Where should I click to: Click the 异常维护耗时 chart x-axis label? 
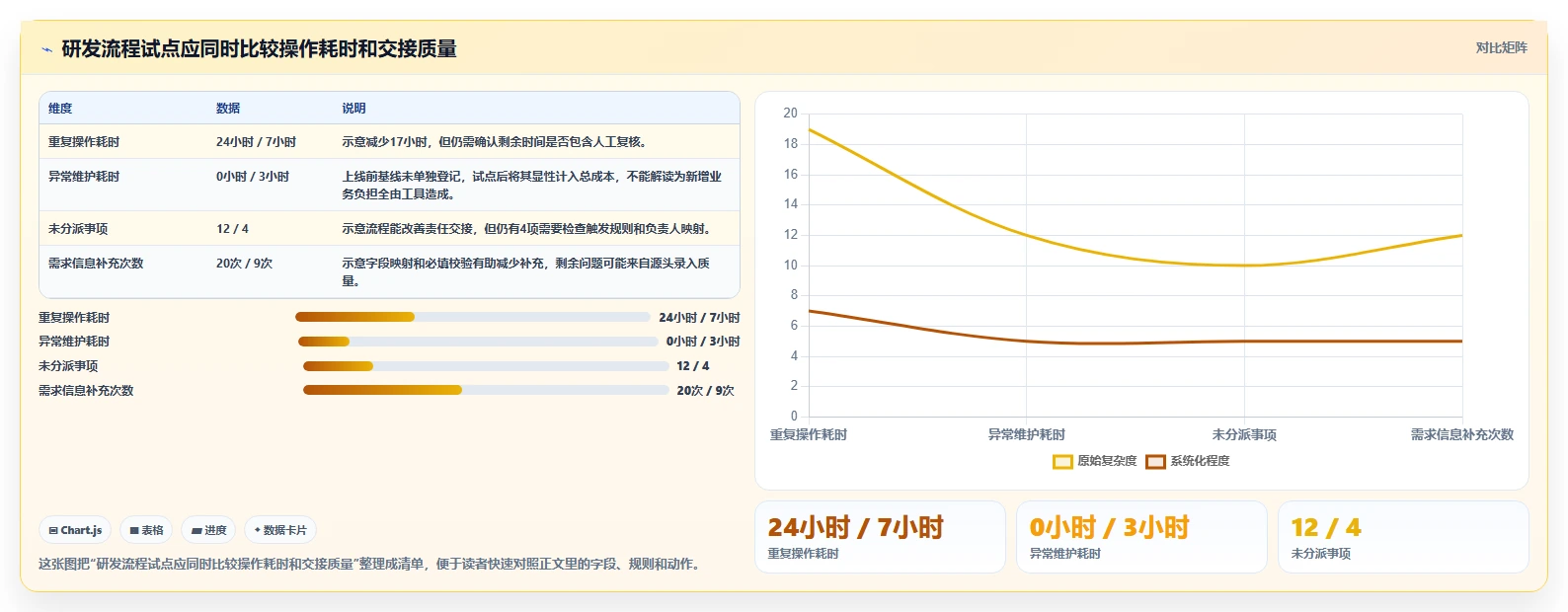(1027, 435)
